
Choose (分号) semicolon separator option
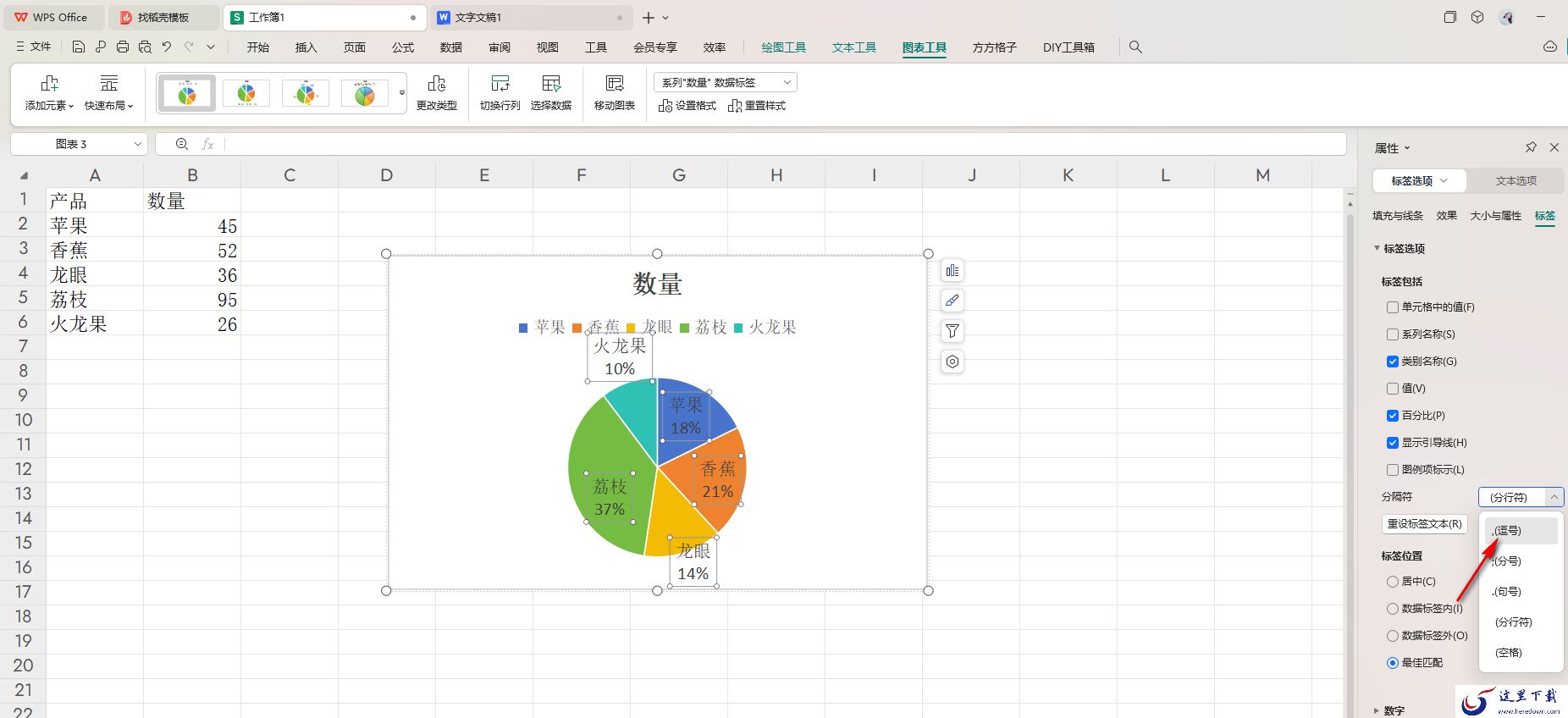click(1521, 561)
